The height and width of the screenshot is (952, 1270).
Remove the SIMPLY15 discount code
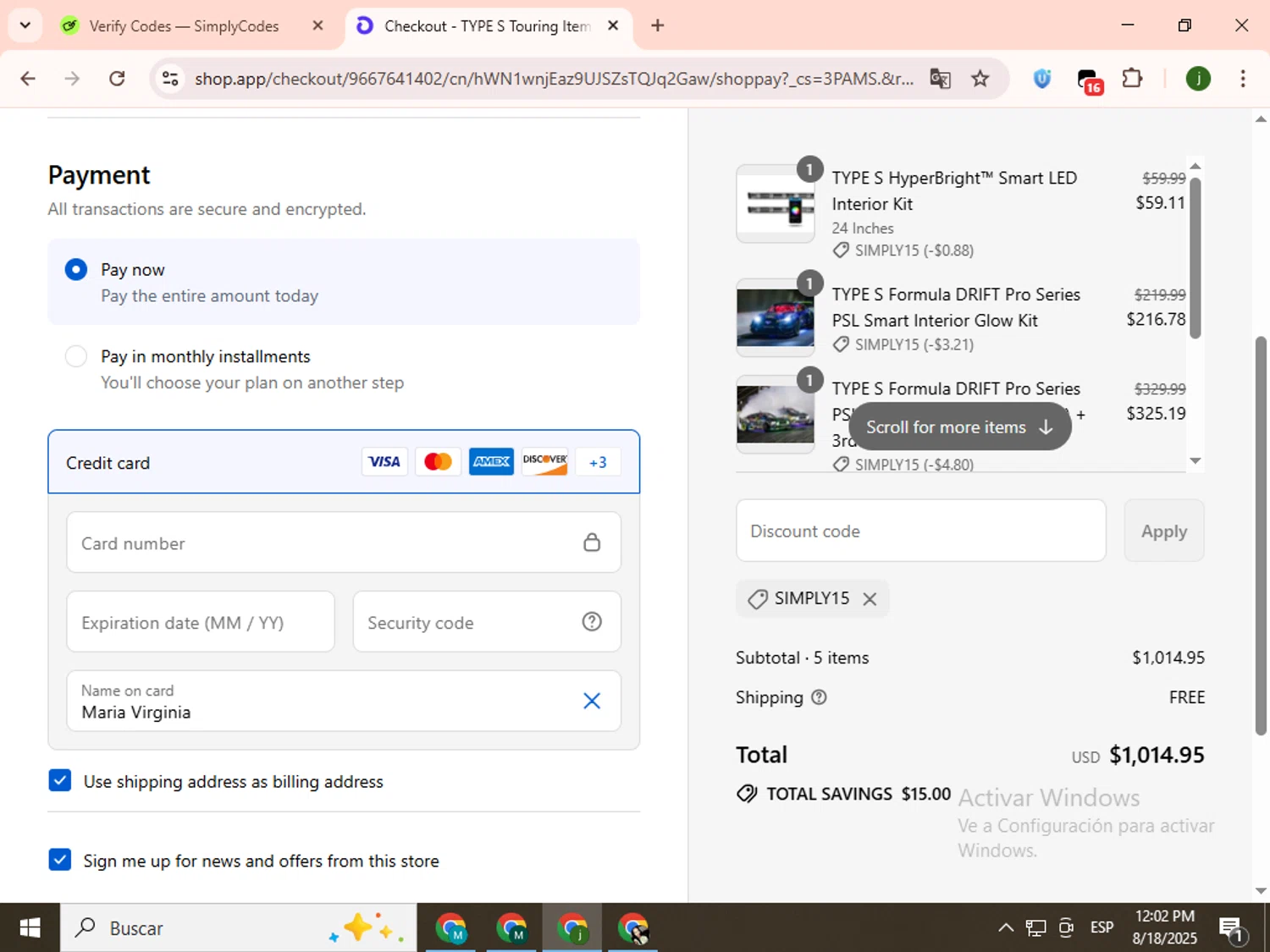click(x=870, y=599)
